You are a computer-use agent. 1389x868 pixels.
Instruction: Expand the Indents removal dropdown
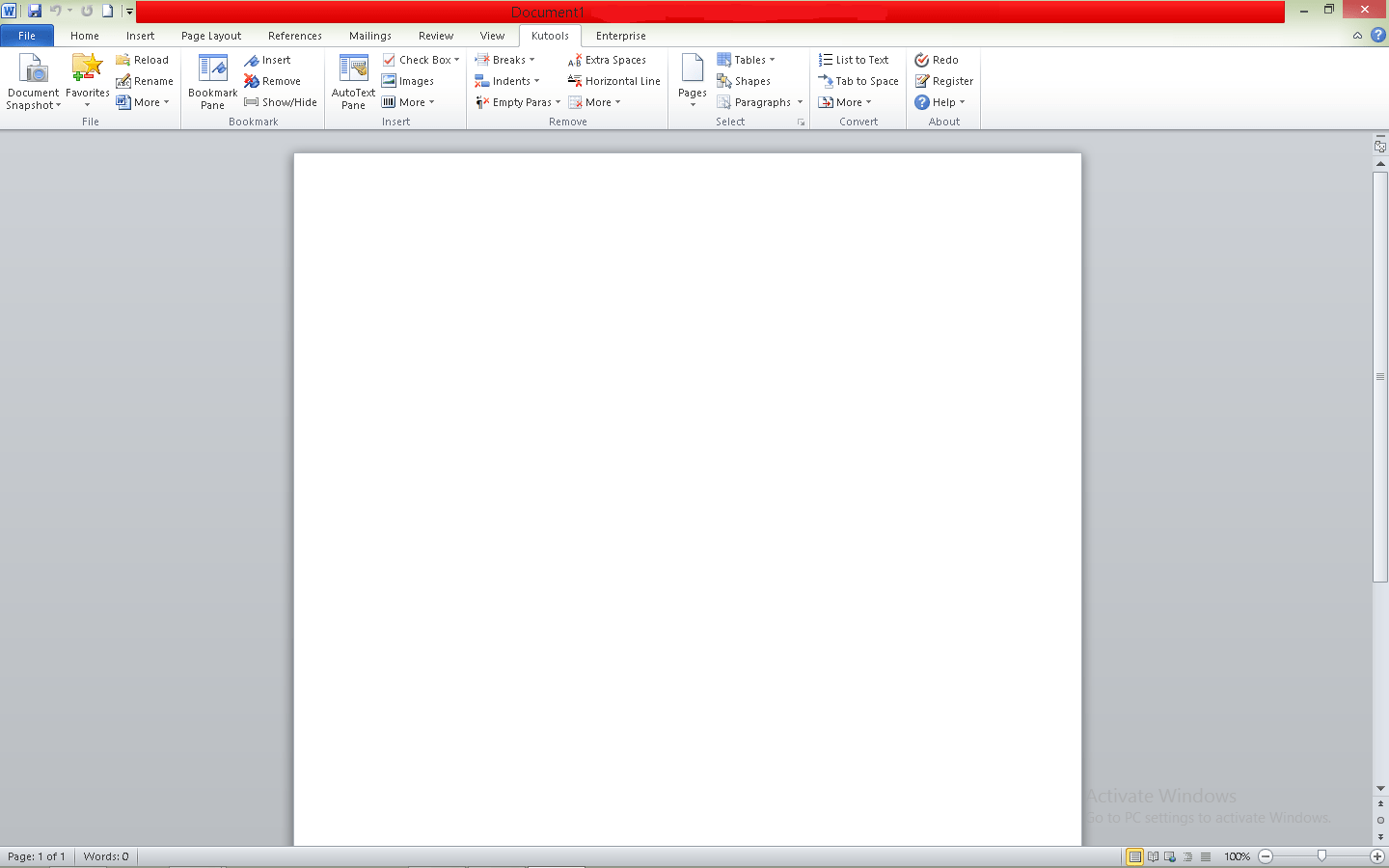(506, 81)
